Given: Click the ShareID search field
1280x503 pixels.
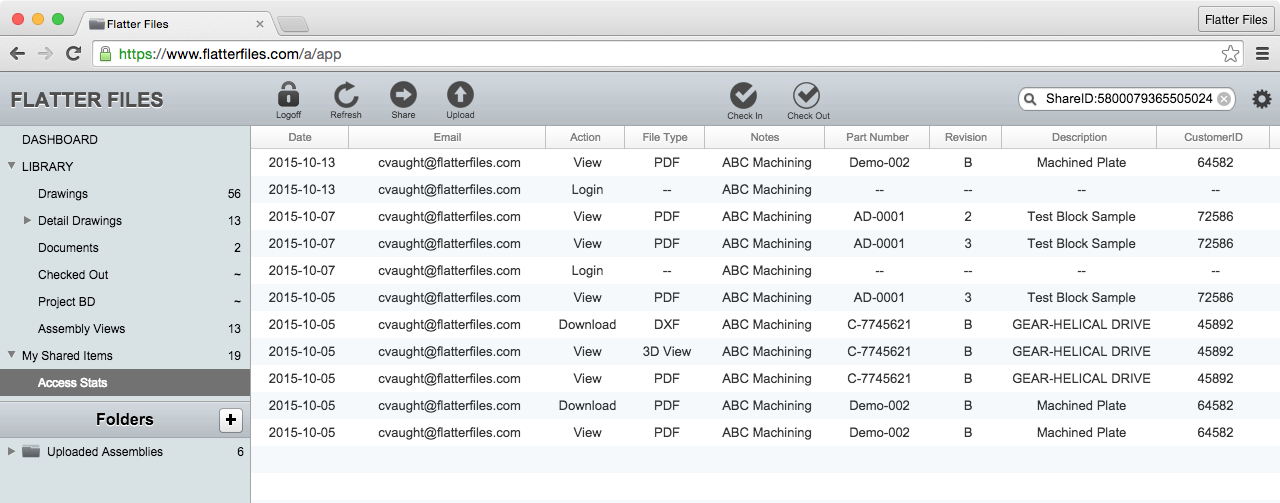Looking at the screenshot, I should pyautogui.click(x=1128, y=99).
